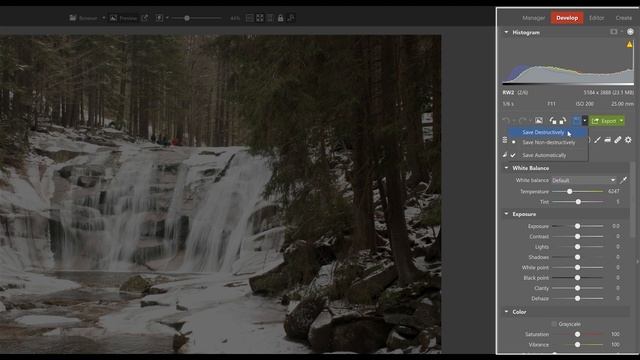Enable the Grayscale checkbox

click(554, 324)
